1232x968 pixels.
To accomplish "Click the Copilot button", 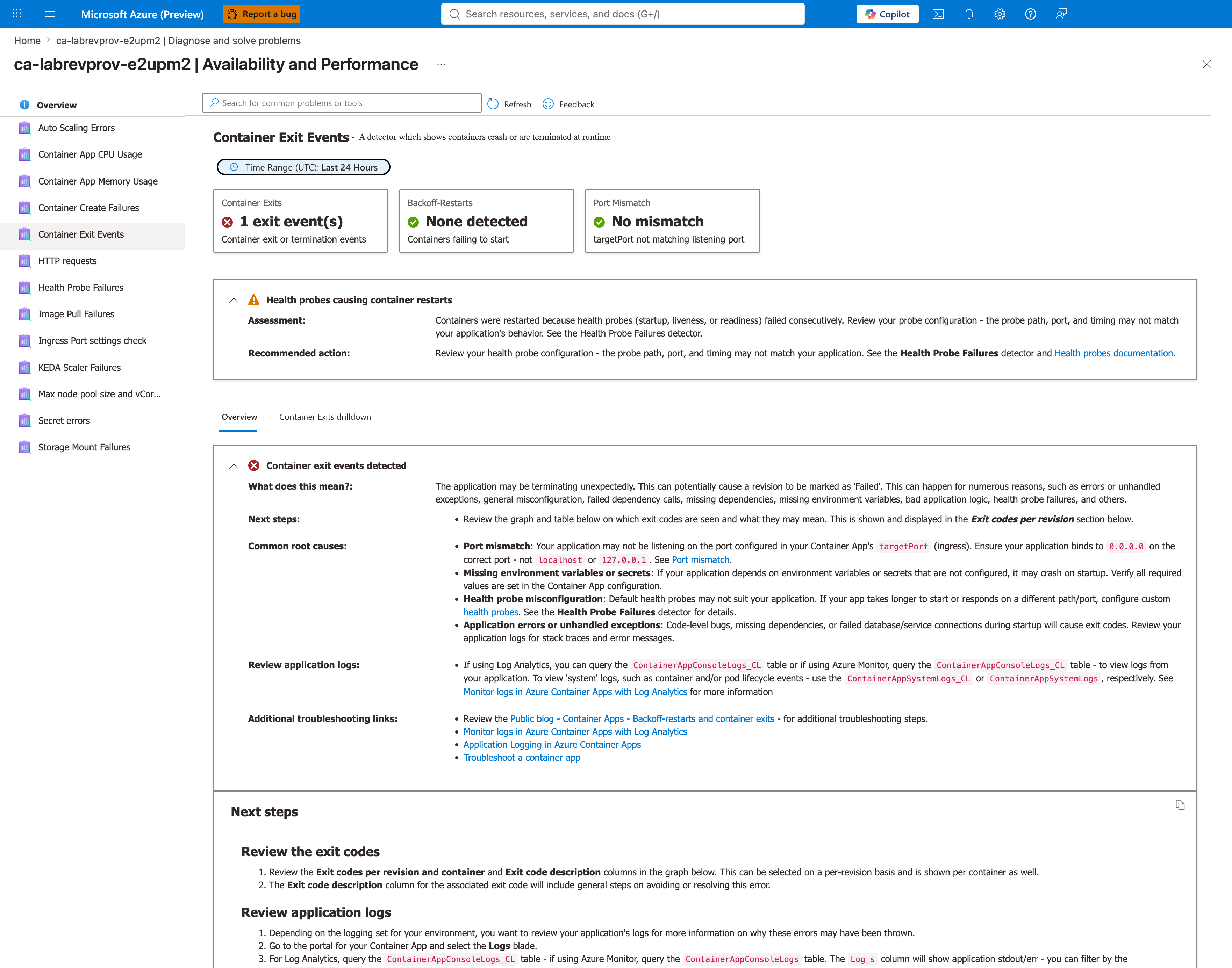I will click(887, 14).
